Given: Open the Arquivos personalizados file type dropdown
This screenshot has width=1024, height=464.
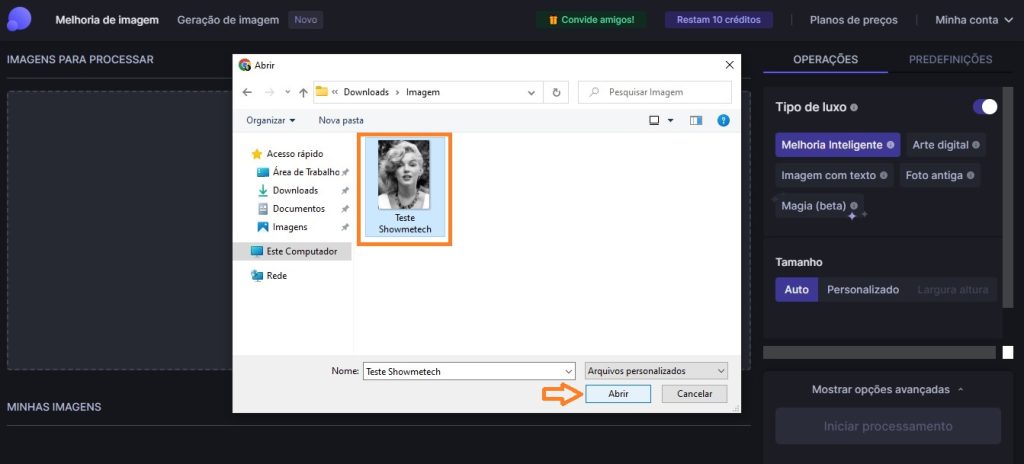Looking at the screenshot, I should (657, 371).
